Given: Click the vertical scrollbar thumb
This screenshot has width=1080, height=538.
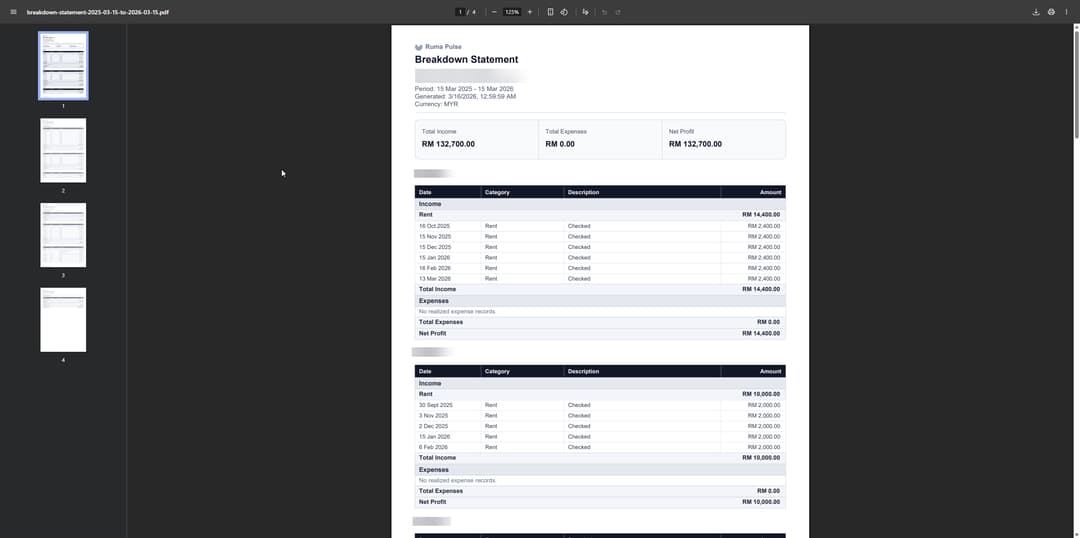Looking at the screenshot, I should pos(1077,83).
